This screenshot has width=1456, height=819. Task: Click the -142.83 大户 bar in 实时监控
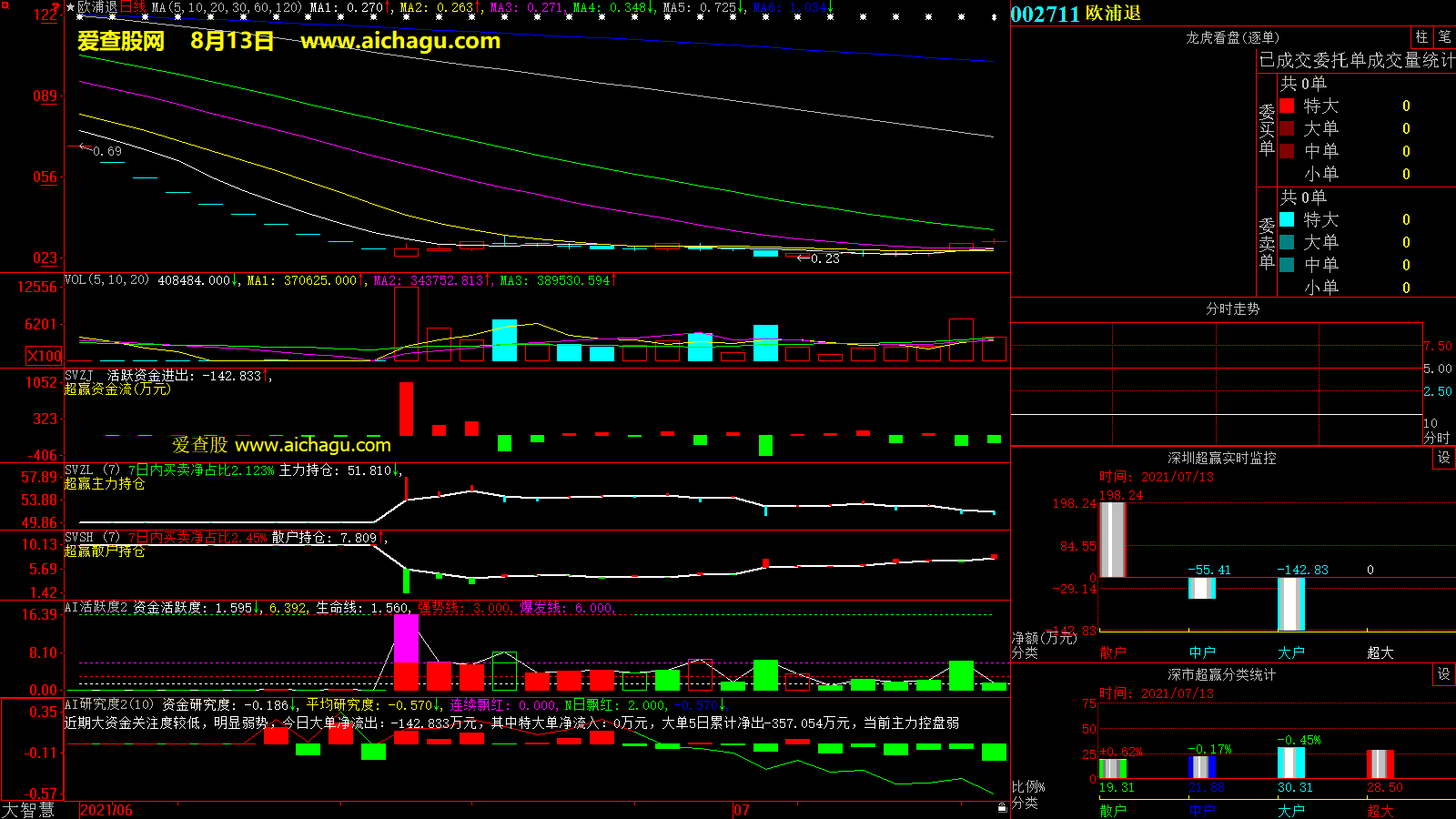coord(1291,604)
